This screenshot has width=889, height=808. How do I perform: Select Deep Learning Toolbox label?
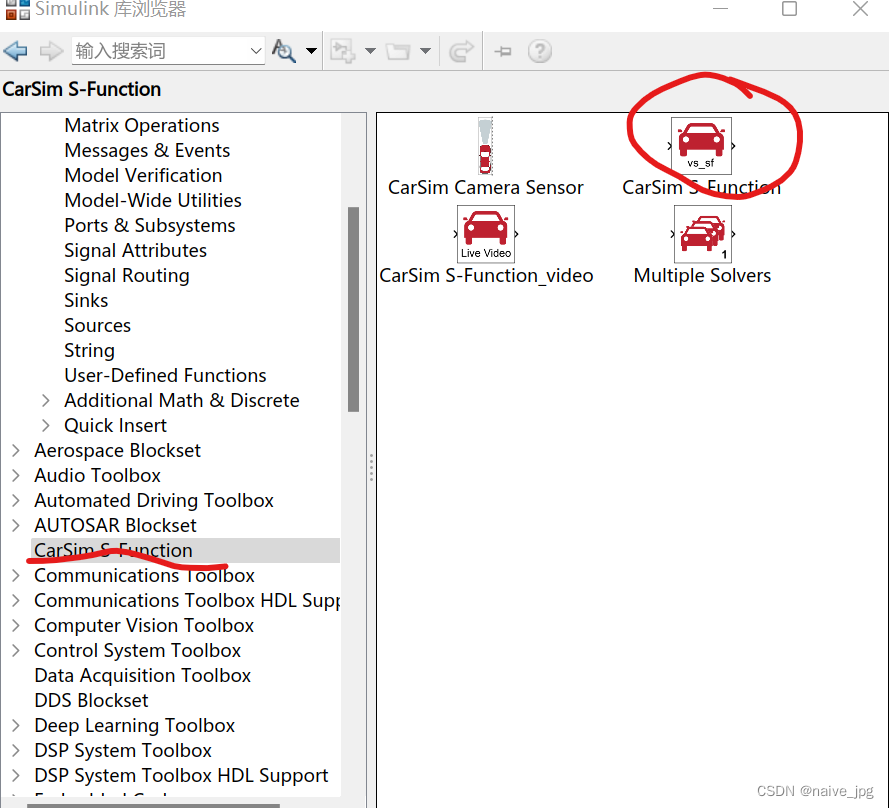134,725
